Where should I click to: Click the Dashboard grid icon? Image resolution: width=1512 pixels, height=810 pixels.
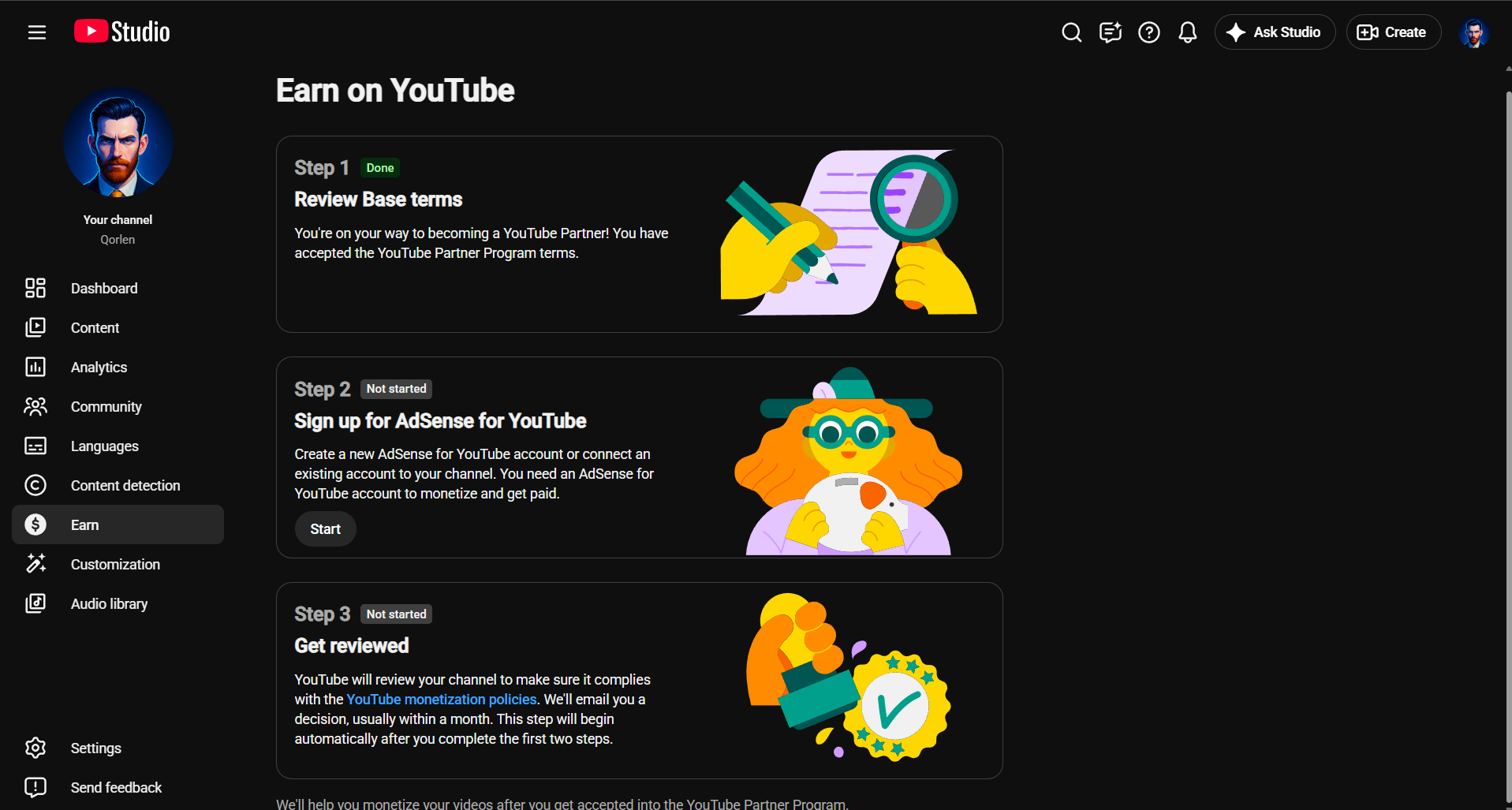[35, 288]
